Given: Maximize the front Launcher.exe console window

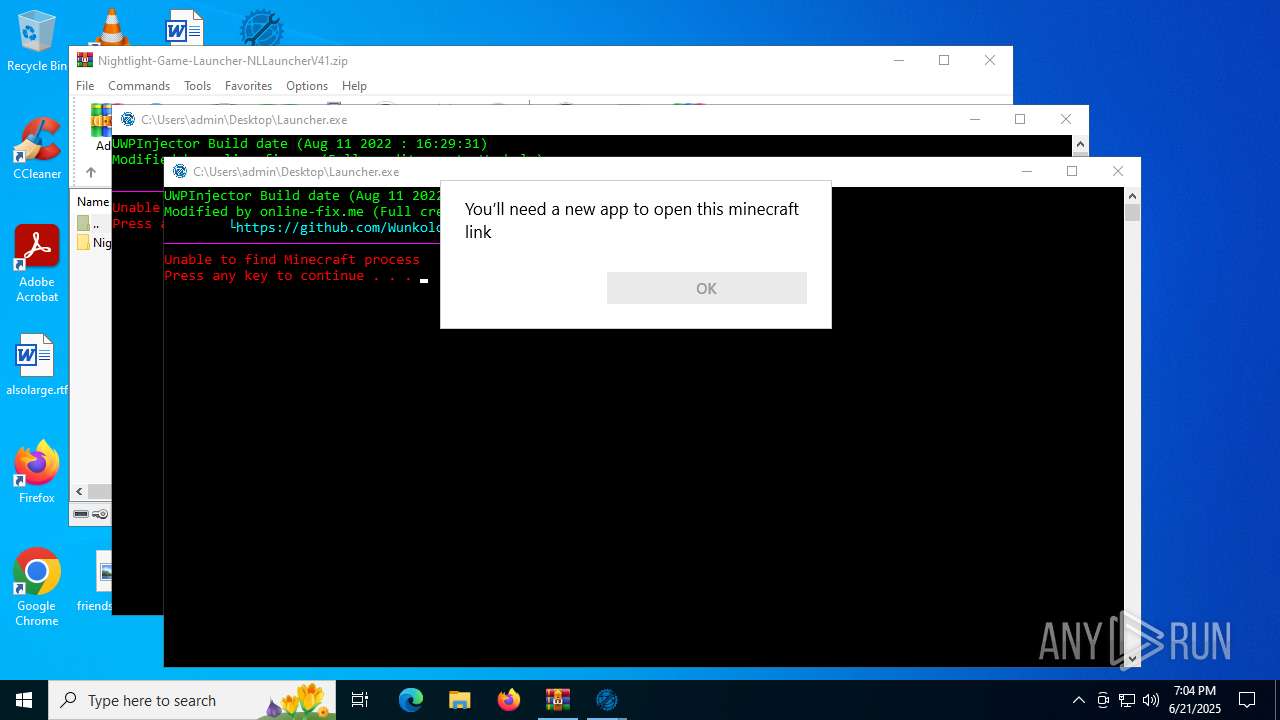Looking at the screenshot, I should tap(1072, 171).
